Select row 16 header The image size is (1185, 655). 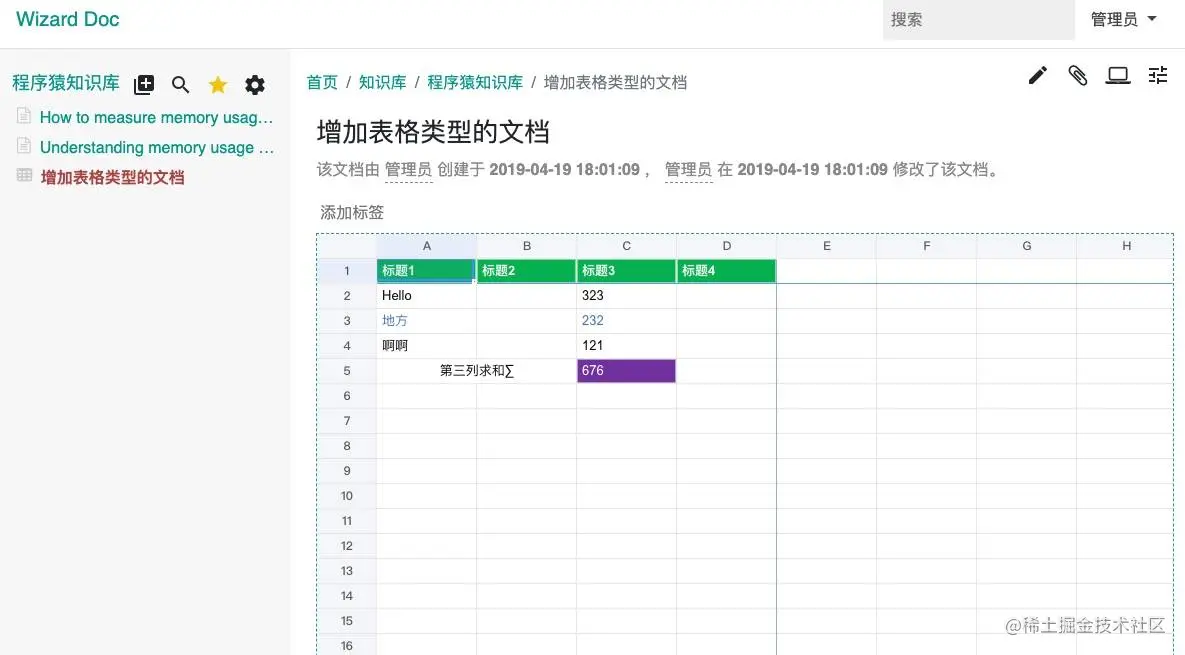(x=347, y=646)
